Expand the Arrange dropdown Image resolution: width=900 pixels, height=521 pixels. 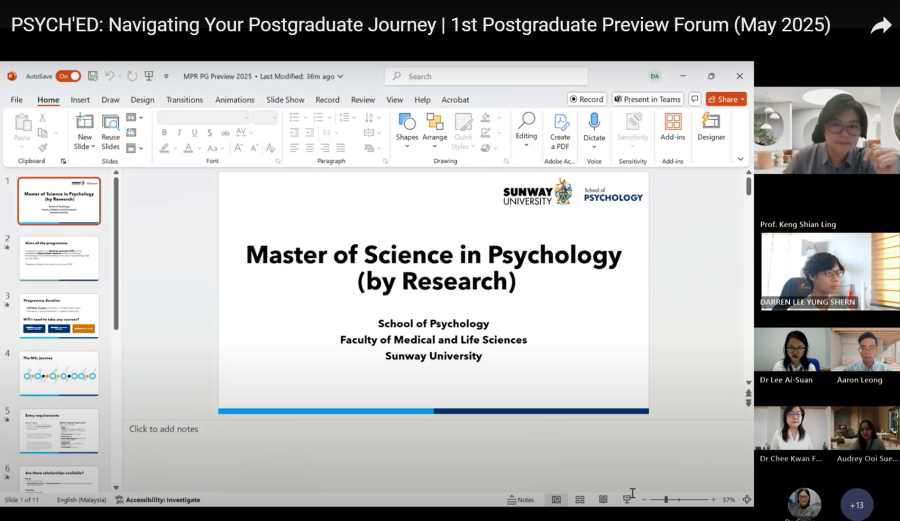point(435,130)
